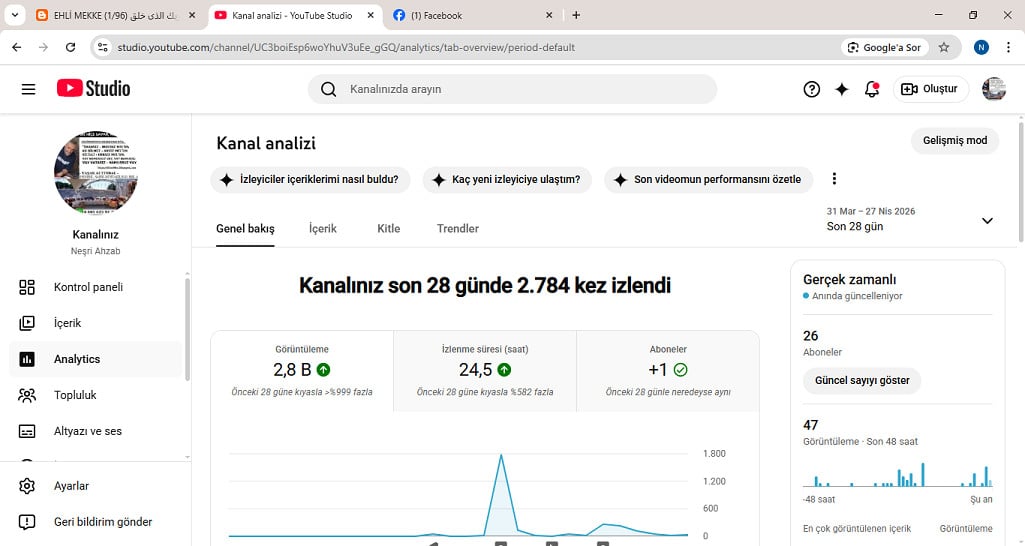
Task: Click the Kanalınızda arayın search field
Action: point(512,89)
